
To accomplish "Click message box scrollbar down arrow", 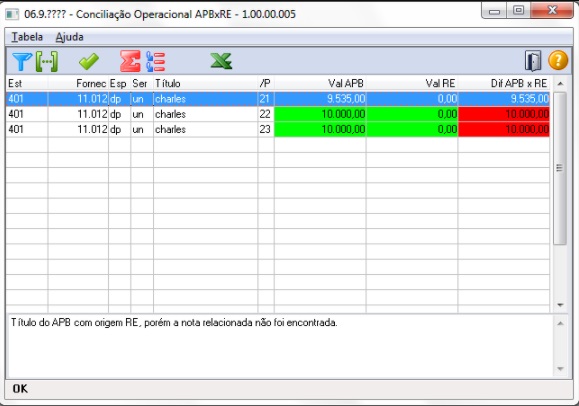I will (560, 369).
